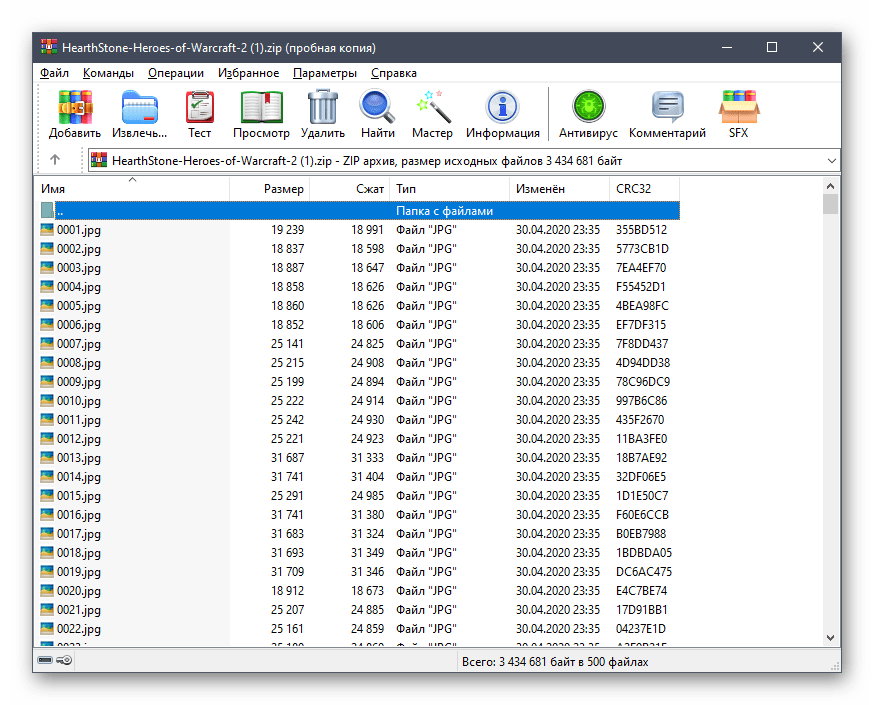Click the parent folder icon in the '..' row
Screen dimensions: 874x705
point(47,210)
